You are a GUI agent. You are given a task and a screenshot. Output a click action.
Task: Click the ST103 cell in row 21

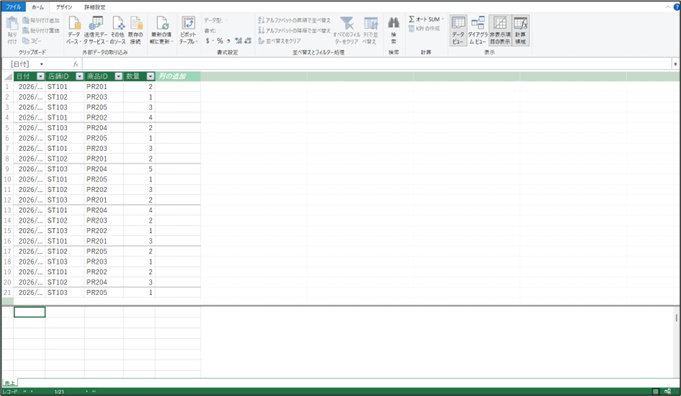pos(65,293)
